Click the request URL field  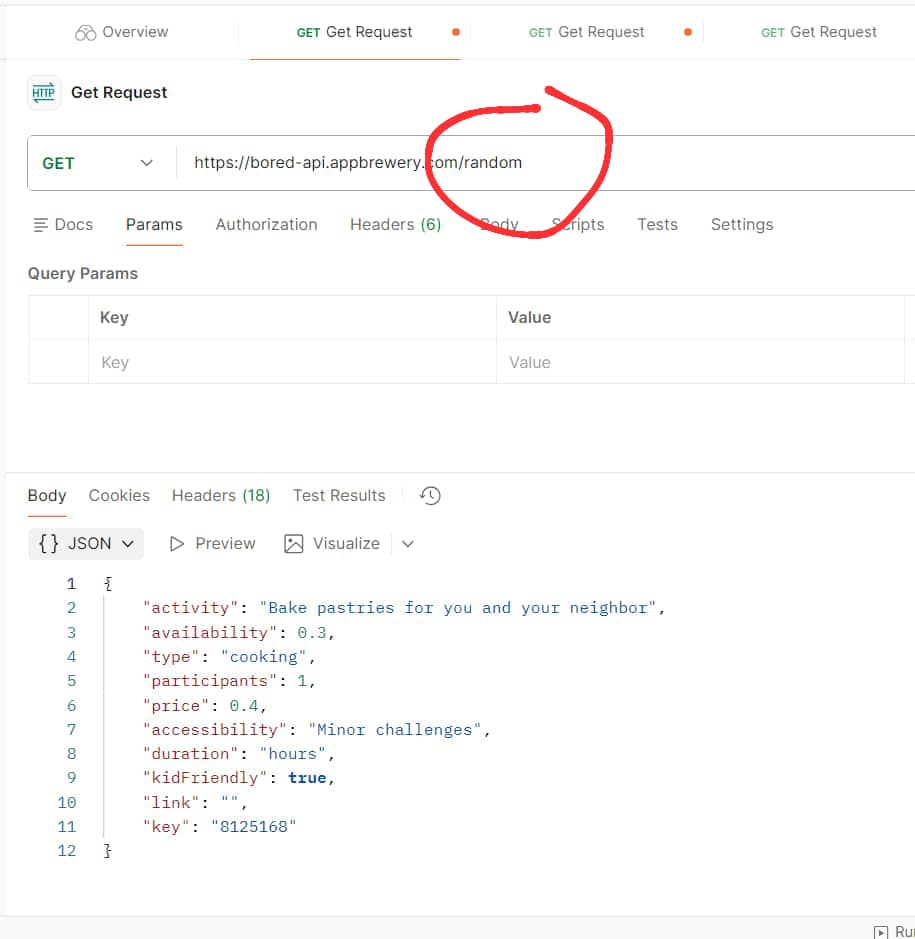400,161
